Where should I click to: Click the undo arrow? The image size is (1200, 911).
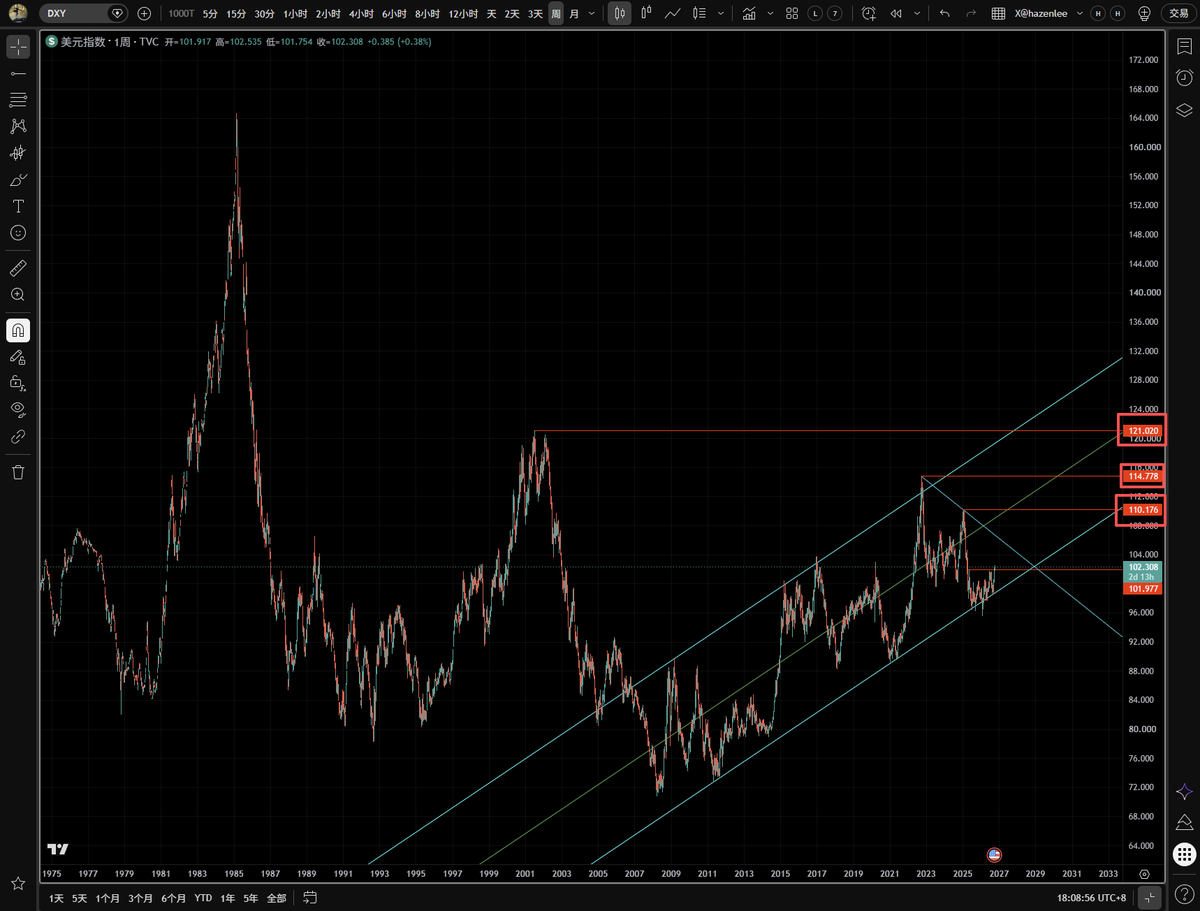coord(945,13)
